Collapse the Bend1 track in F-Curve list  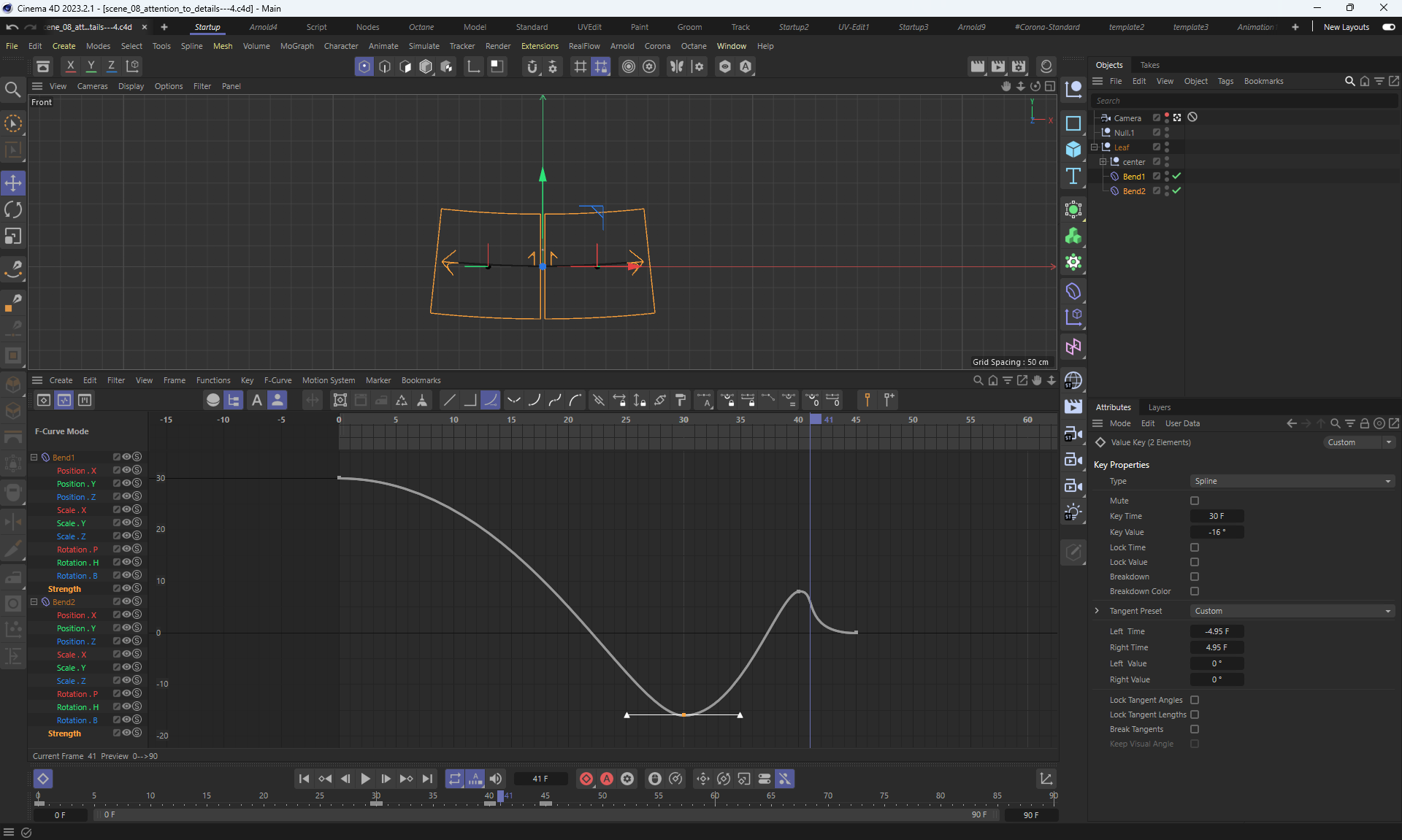tap(34, 458)
